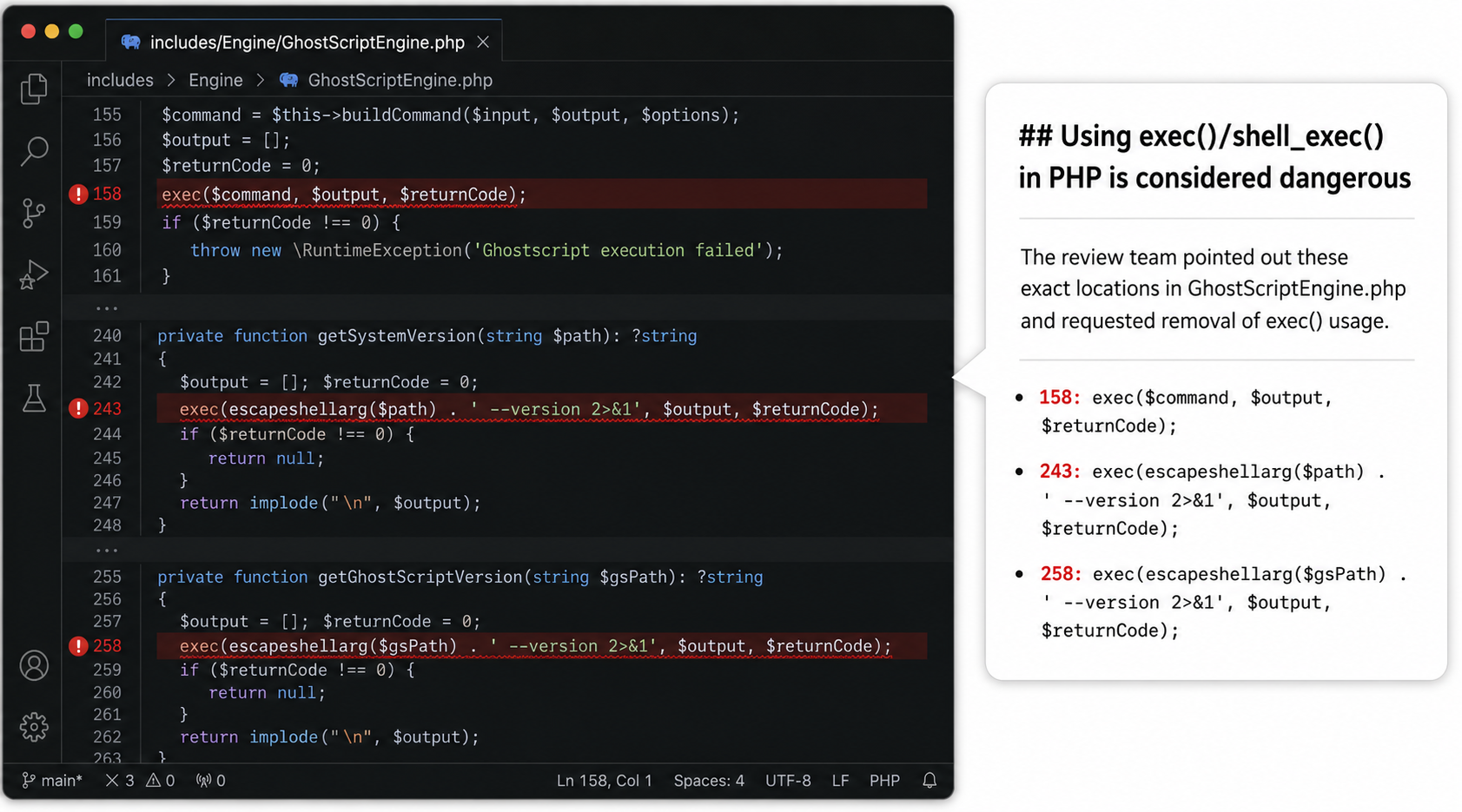Click the exec escapeshellarg($gsPath) line 258
This screenshot has width=1462, height=812.
tap(536, 646)
